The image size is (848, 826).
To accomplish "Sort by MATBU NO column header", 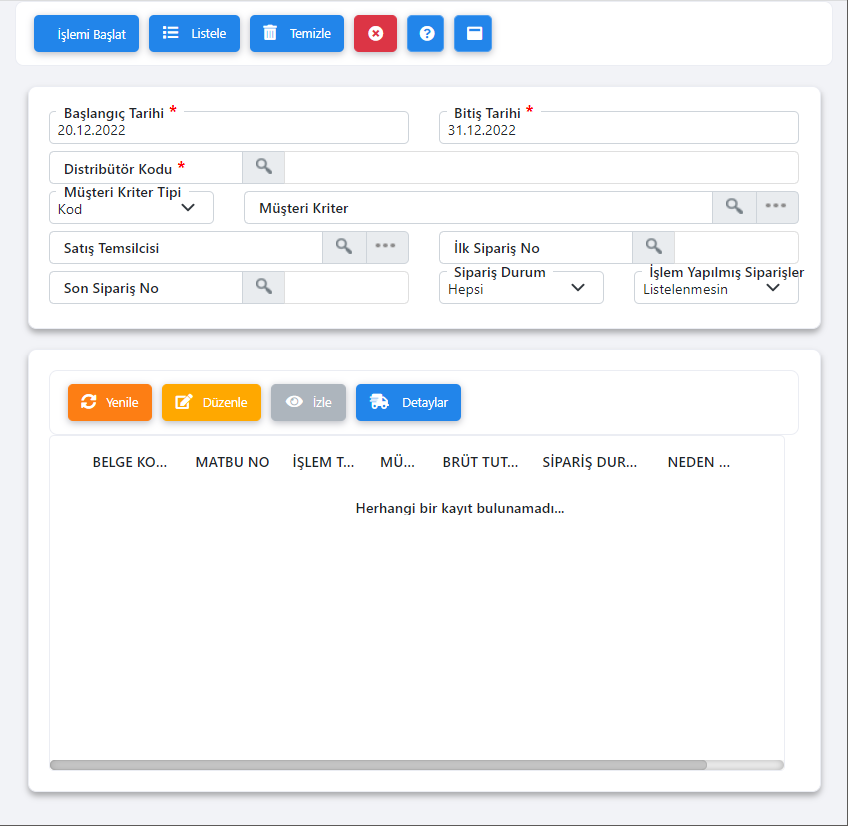I will [233, 462].
